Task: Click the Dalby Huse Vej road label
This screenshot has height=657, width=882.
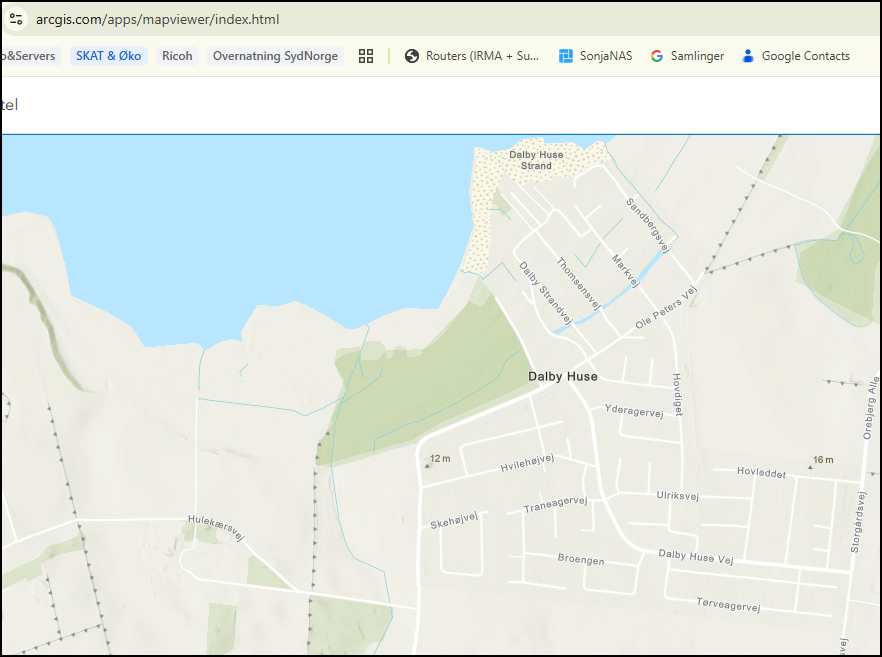Action: tap(695, 557)
